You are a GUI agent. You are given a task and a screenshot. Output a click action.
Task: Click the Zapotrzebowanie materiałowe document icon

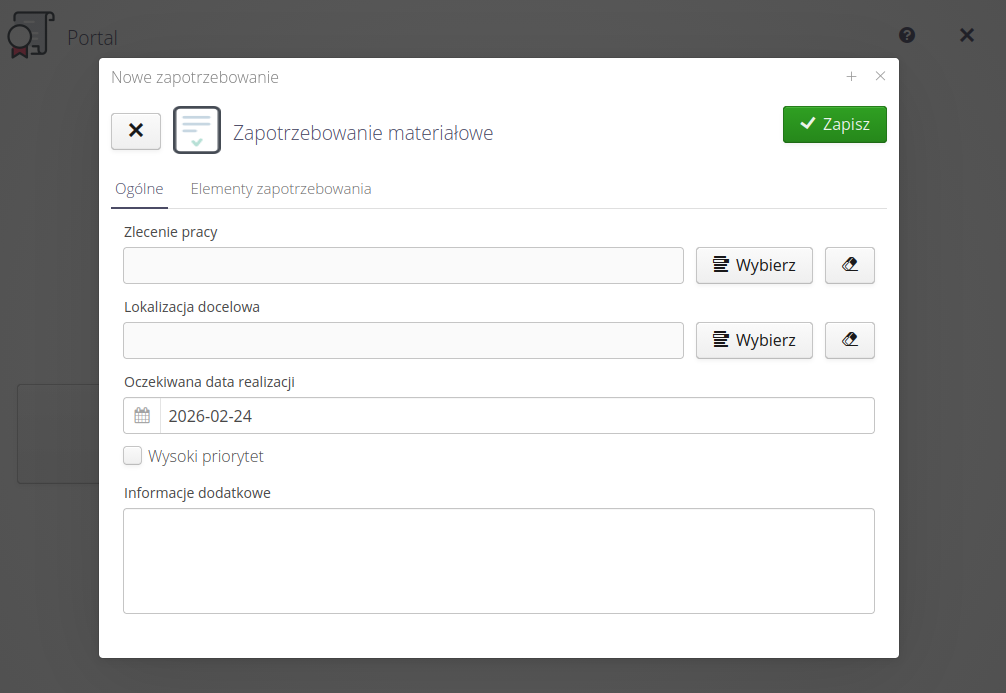point(197,130)
